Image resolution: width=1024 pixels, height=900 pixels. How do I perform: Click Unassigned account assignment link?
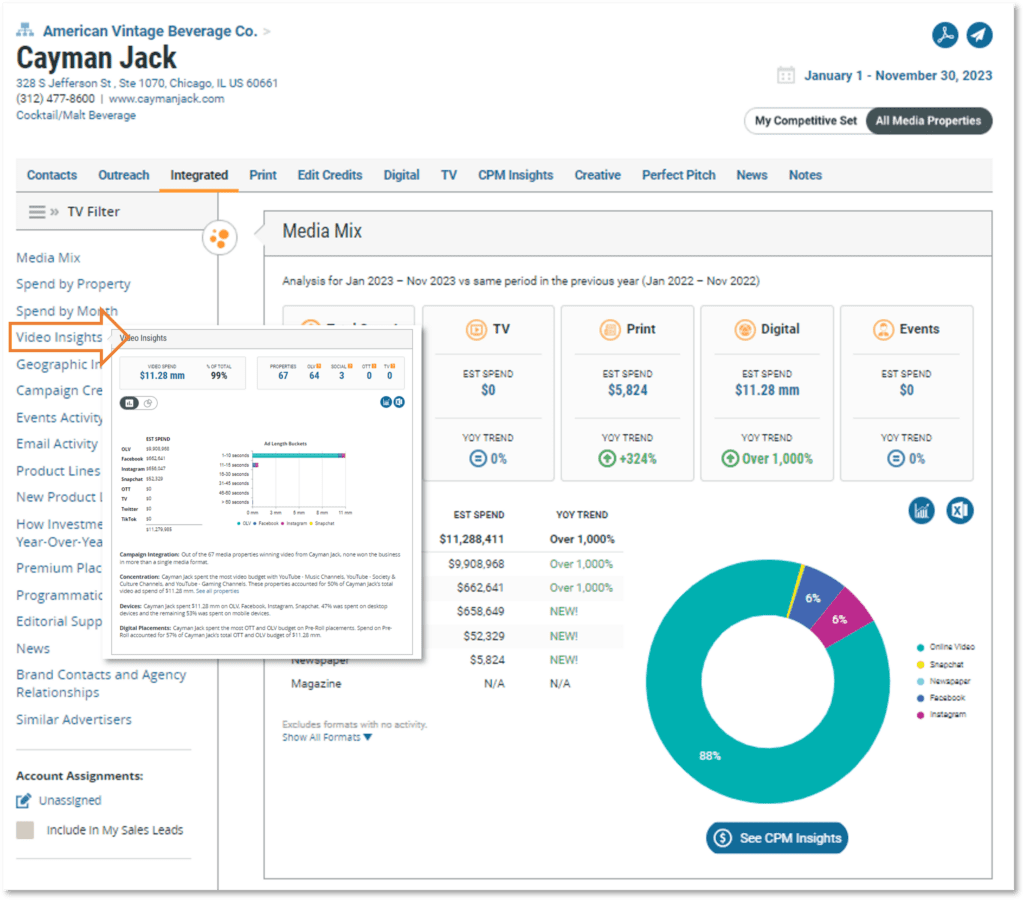tap(70, 800)
